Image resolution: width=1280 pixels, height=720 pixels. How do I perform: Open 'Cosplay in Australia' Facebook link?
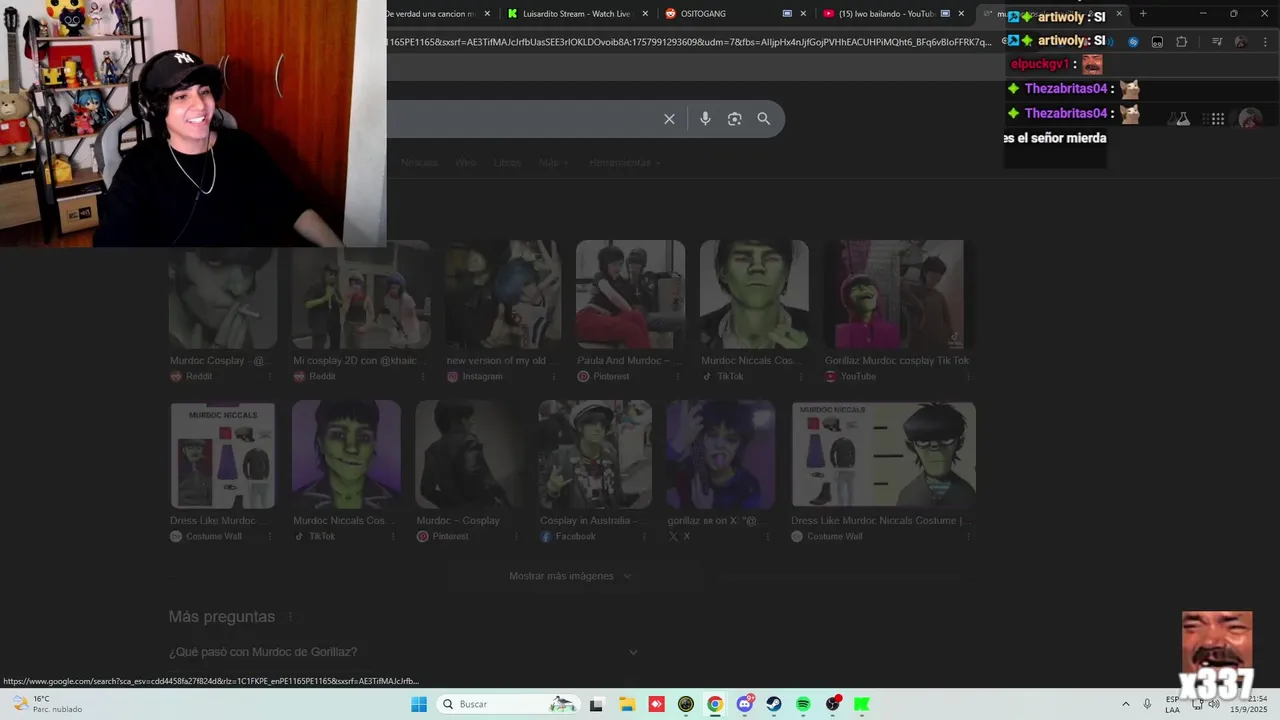595,521
